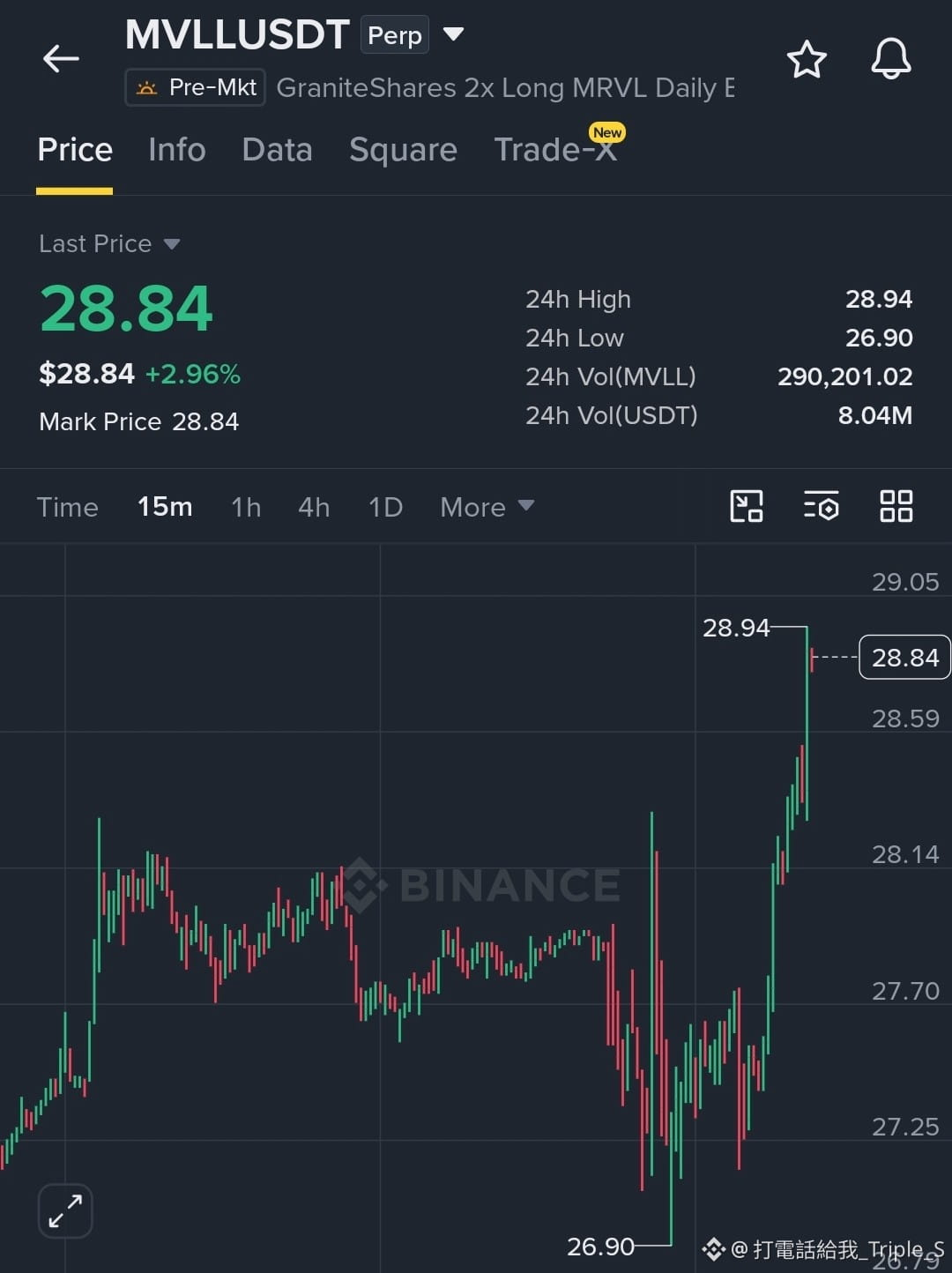Tap the 24h Vol(MVLL) value 290,201.02

click(x=844, y=376)
